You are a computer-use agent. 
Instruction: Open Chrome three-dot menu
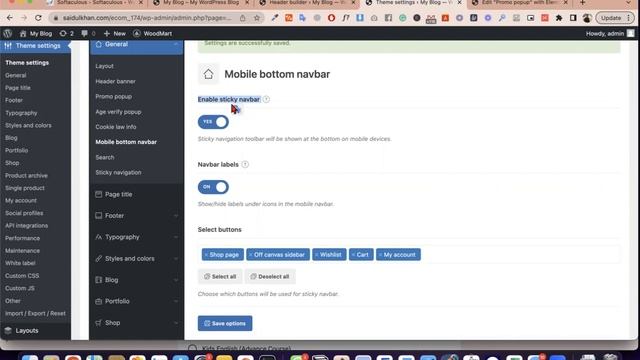click(629, 18)
